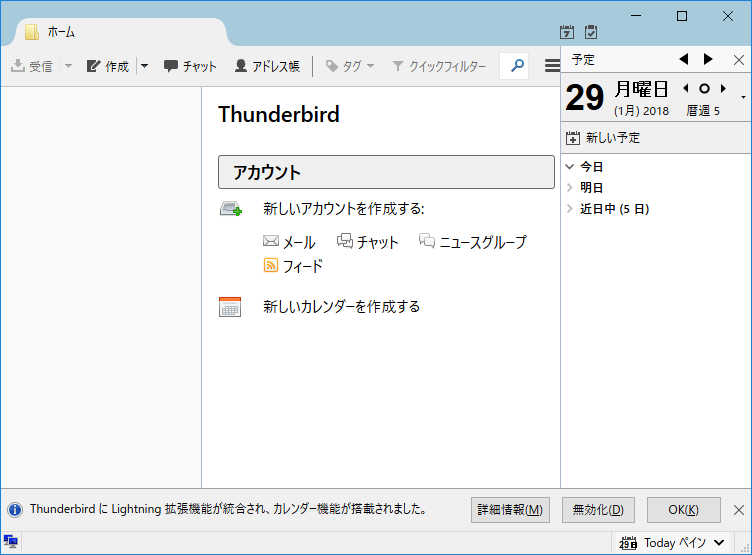The height and width of the screenshot is (555, 752).
Task: Click the info icon in notification bar
Action: coord(15,509)
